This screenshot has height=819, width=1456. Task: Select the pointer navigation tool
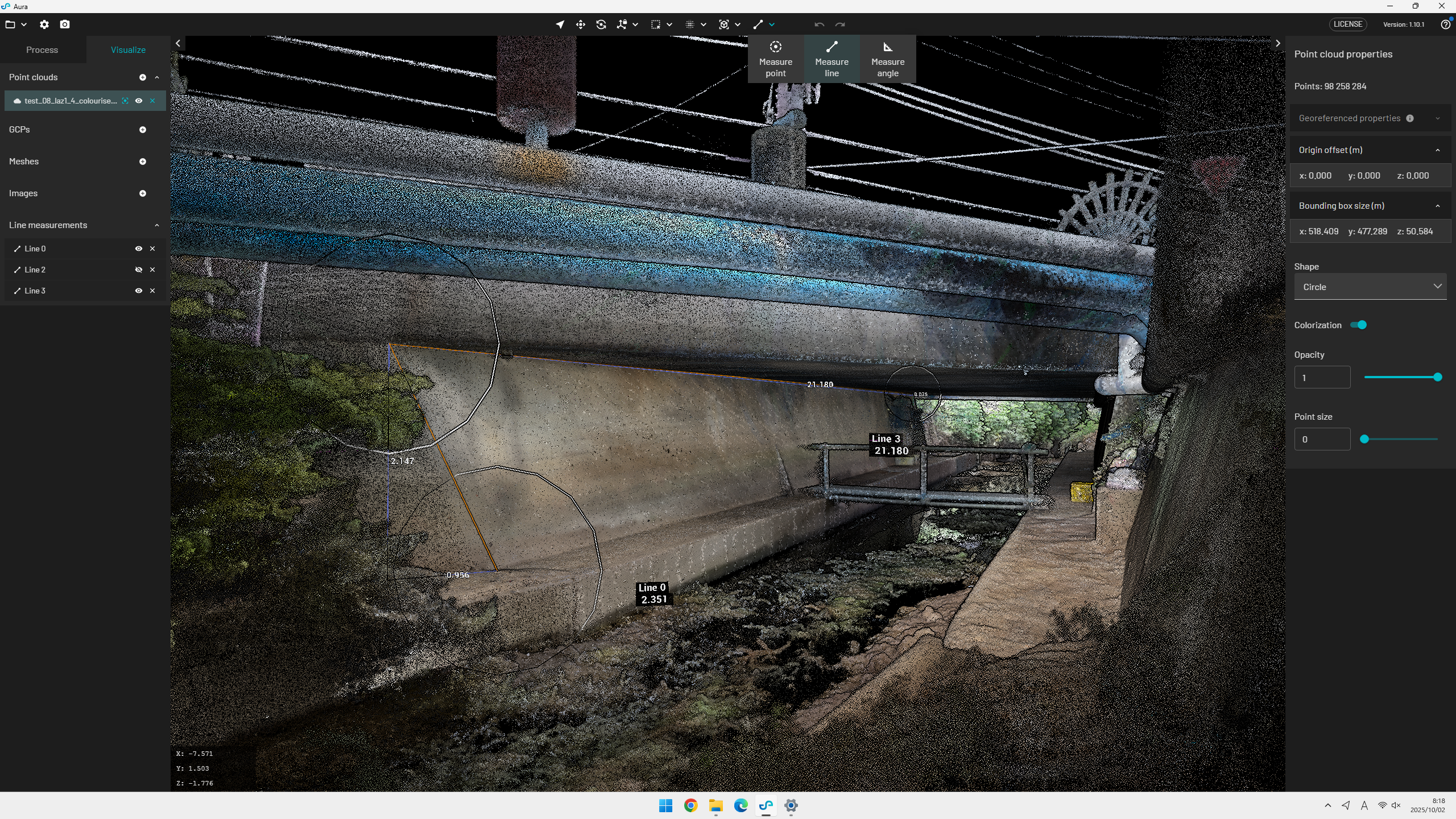[x=560, y=24]
